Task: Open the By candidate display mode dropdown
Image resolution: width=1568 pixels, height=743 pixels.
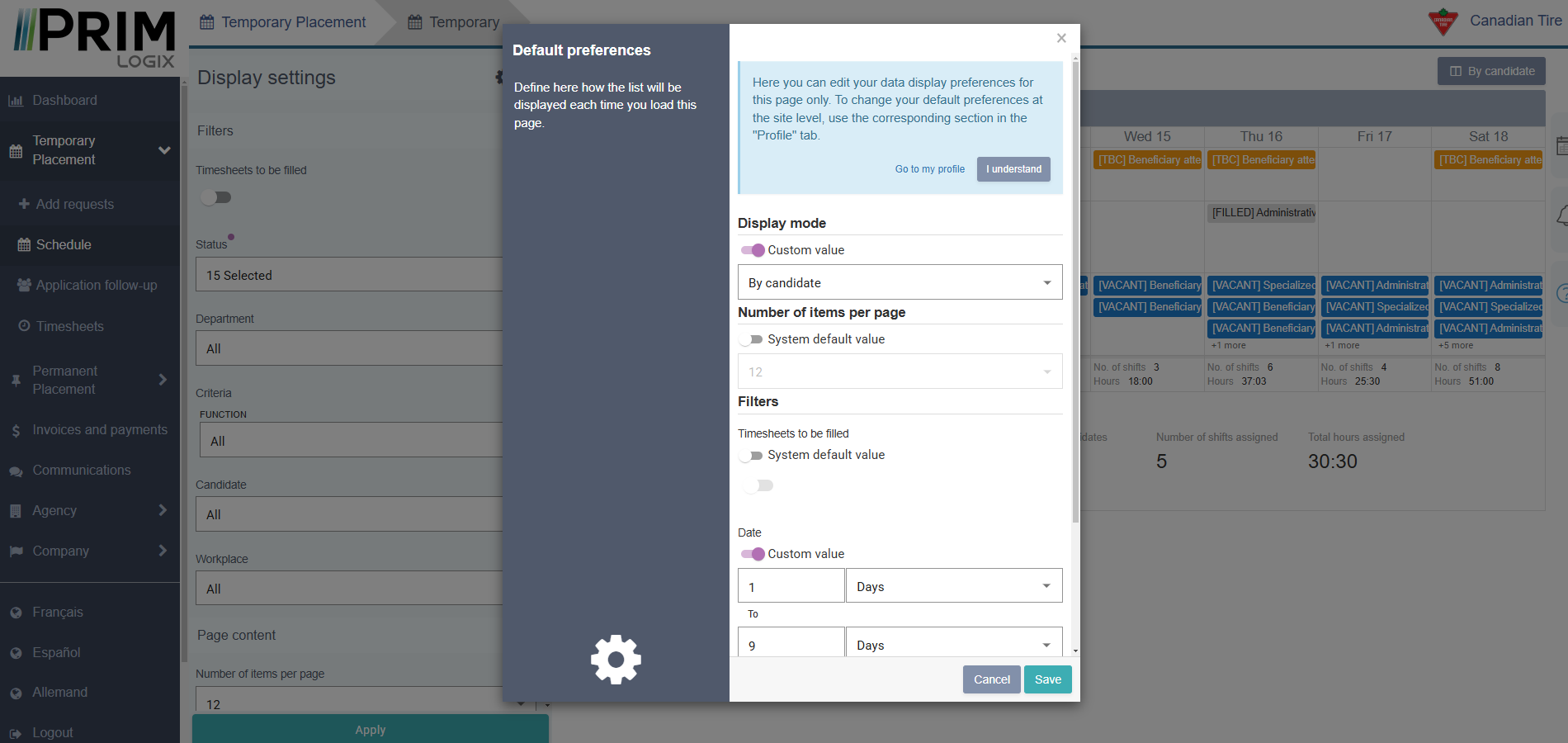Action: [900, 282]
